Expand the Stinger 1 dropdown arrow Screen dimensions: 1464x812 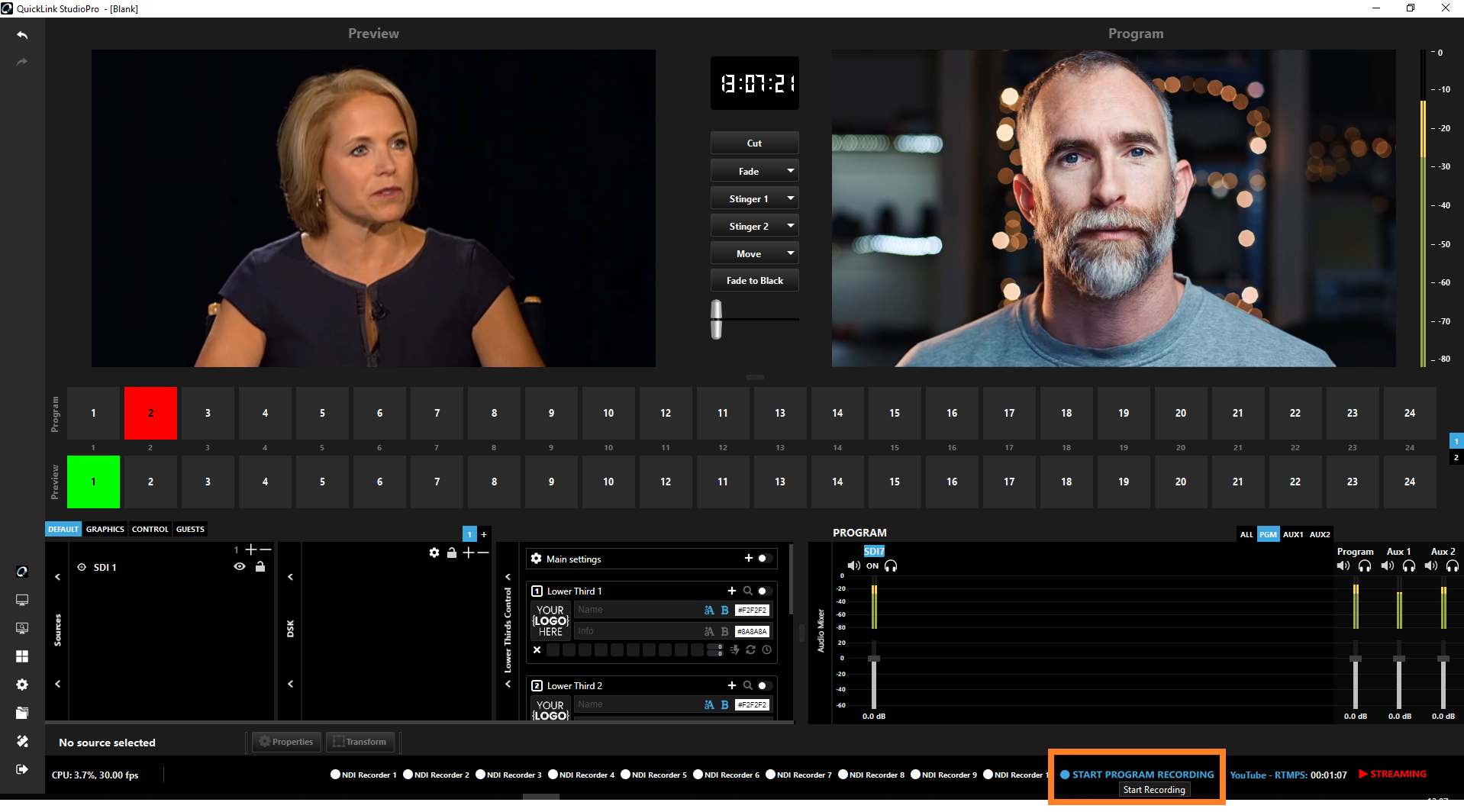tap(790, 198)
